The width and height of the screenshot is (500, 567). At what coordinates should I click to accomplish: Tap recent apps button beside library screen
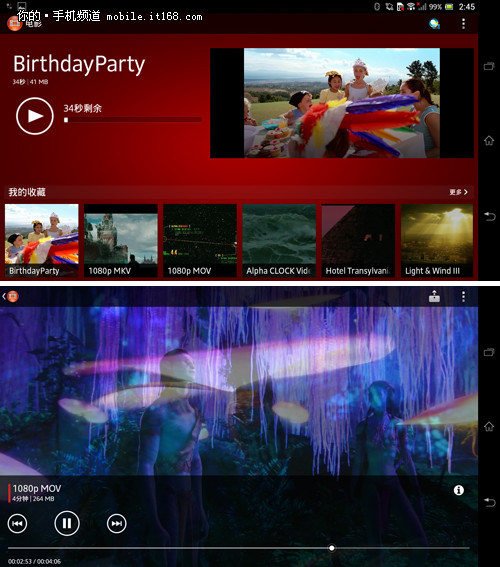click(489, 66)
